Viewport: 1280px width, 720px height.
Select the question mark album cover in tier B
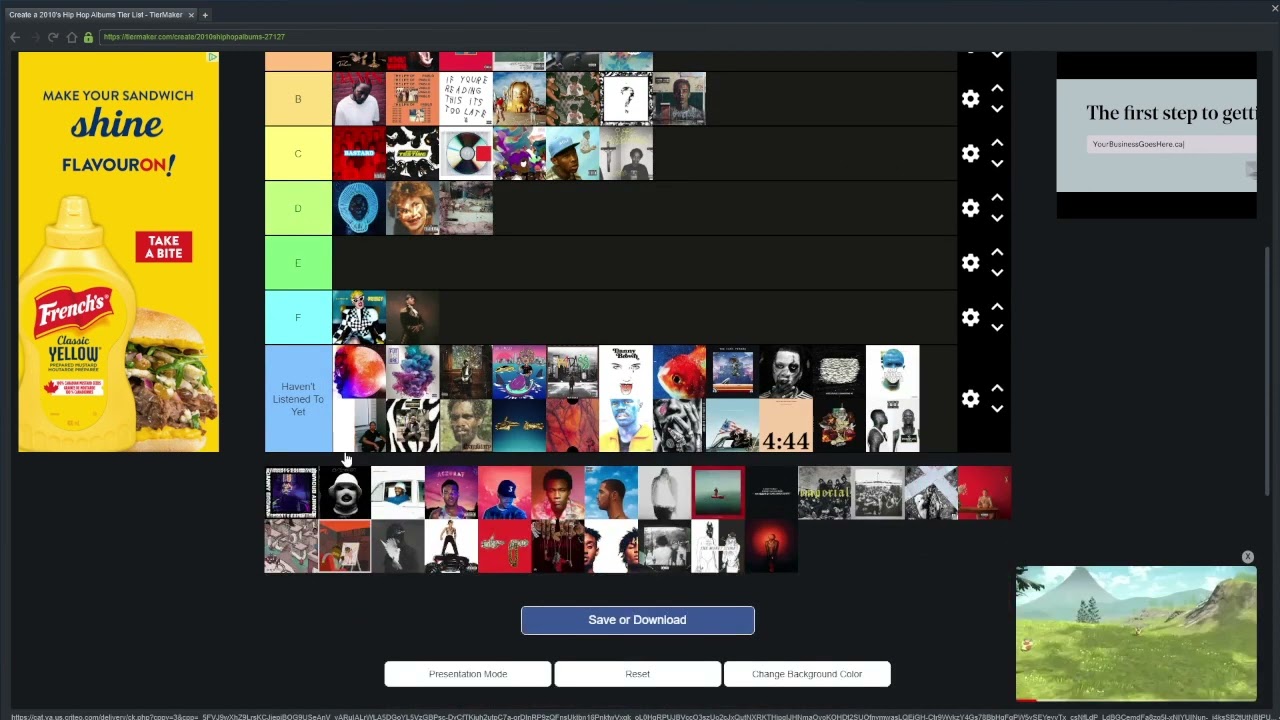[626, 99]
